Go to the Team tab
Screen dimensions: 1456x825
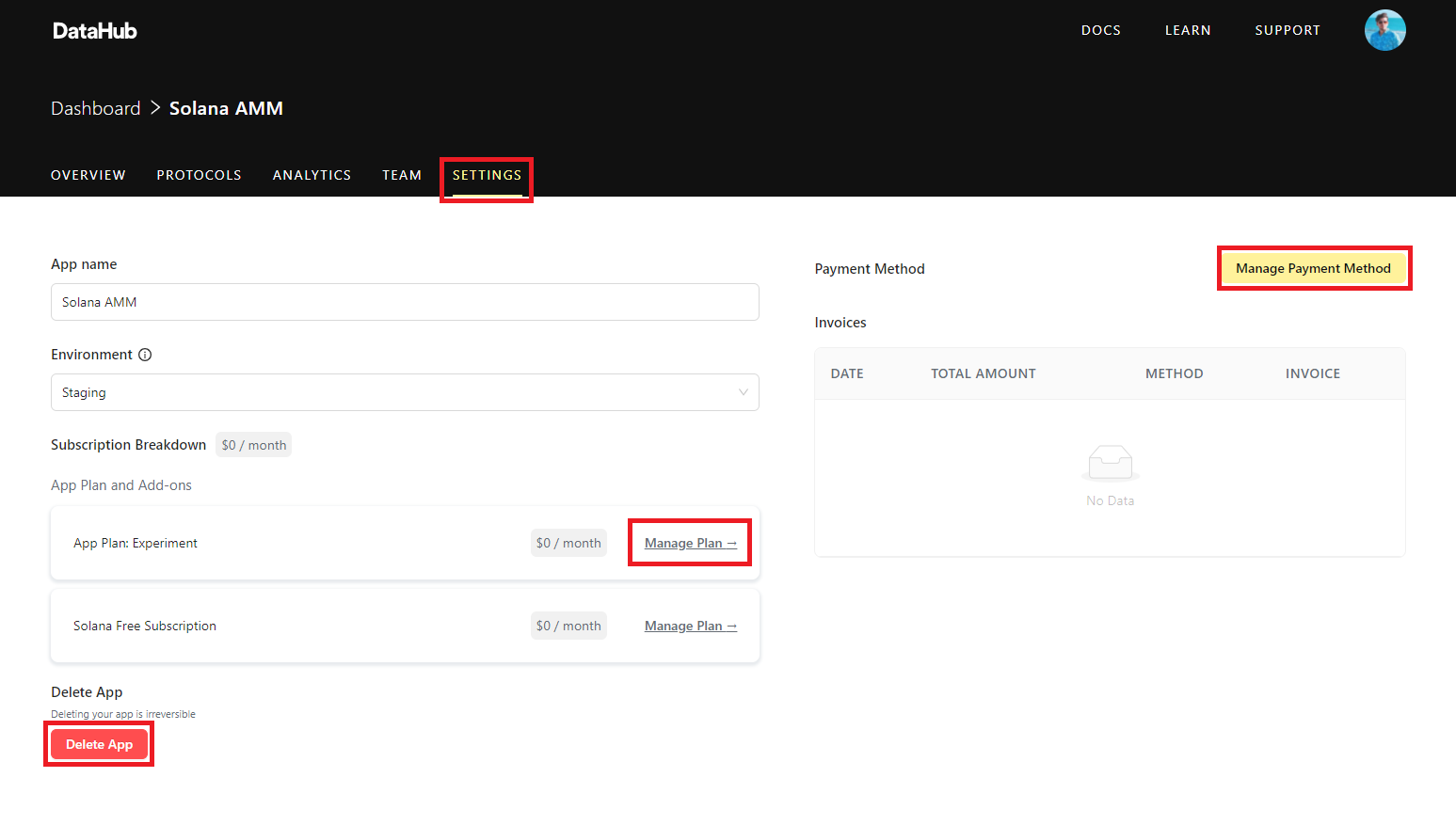[402, 175]
